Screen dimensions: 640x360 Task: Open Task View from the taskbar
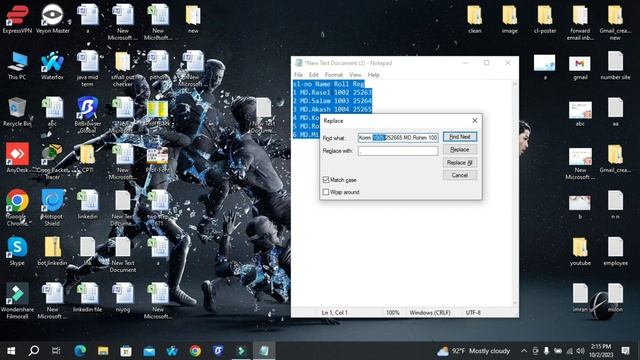[56, 351]
